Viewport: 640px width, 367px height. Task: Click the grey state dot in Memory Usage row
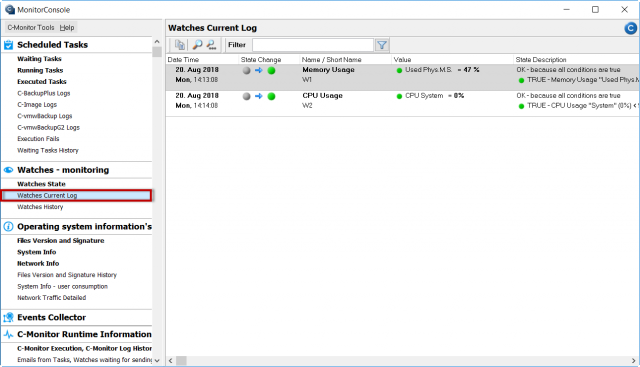click(x=246, y=70)
